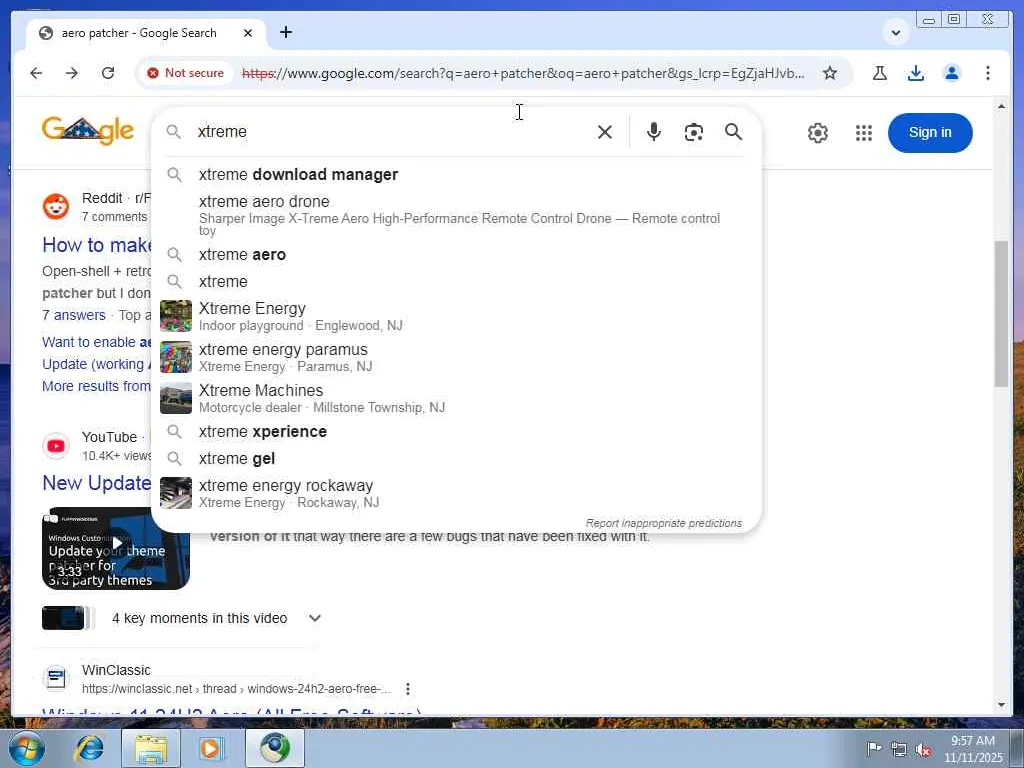Screen dimensions: 1024x768
Task: Click the address bar URL
Action: tap(523, 73)
